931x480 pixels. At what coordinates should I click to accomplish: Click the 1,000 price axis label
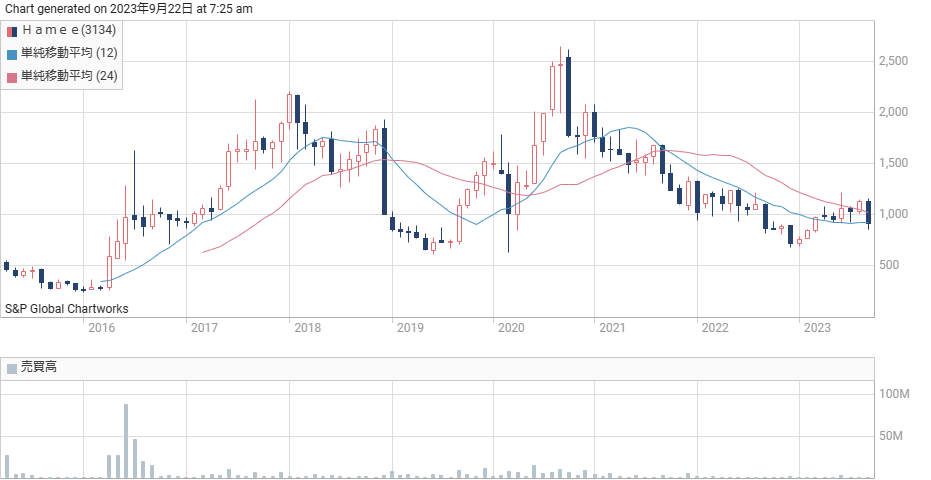click(893, 214)
